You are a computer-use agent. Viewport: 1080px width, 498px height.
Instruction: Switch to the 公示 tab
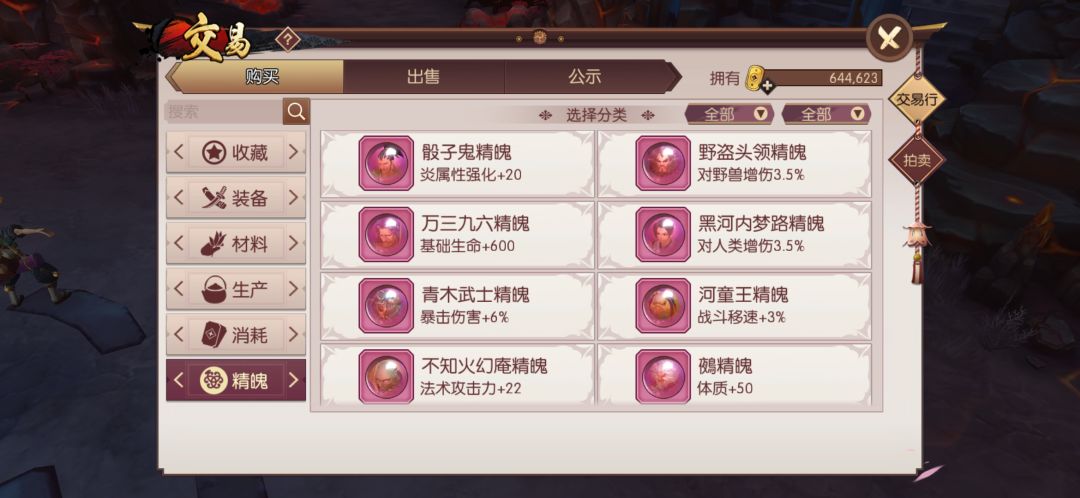coord(585,76)
